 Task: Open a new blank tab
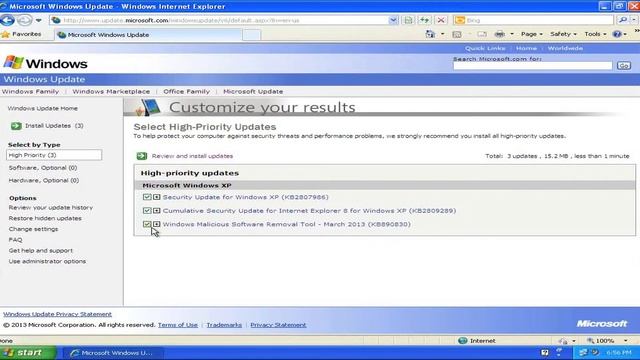[x=251, y=35]
